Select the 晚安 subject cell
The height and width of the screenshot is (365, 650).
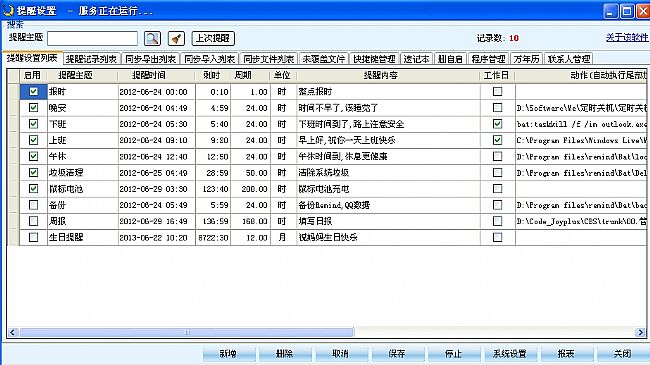[83, 108]
